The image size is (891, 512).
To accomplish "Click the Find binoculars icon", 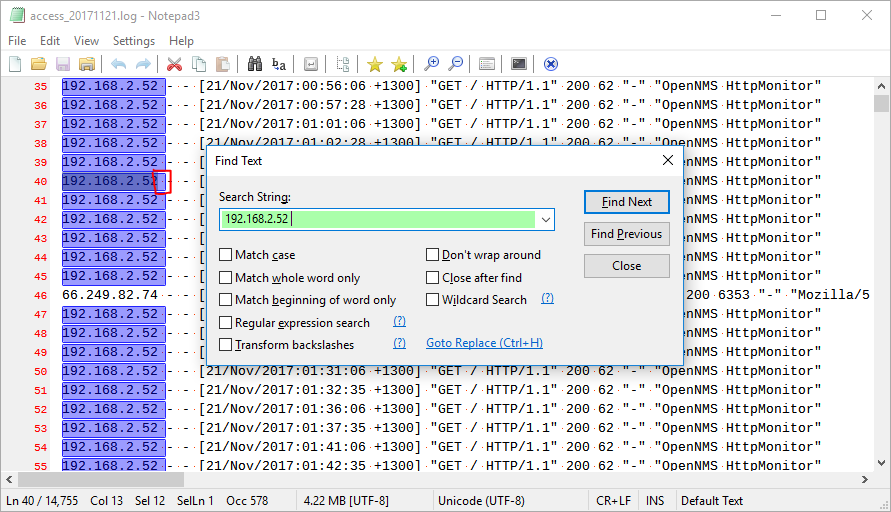I will click(255, 64).
